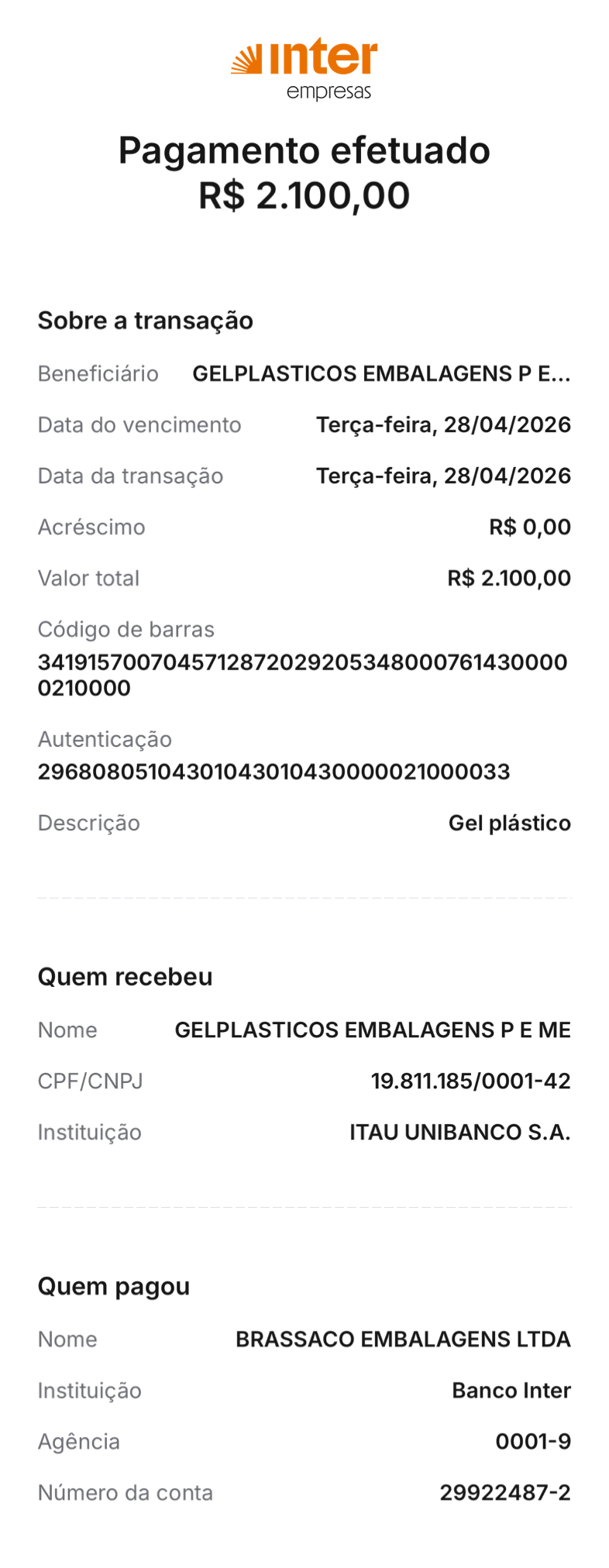609x1568 pixels.
Task: Click the Agência 0001-9 value
Action: tap(533, 1442)
